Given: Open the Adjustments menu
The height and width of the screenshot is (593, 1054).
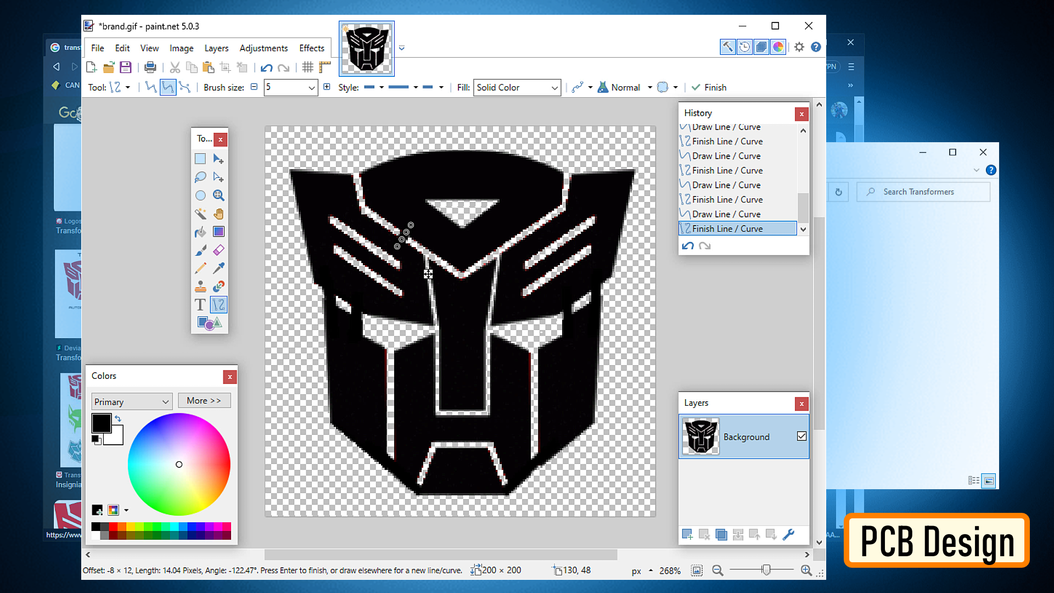Looking at the screenshot, I should point(263,48).
